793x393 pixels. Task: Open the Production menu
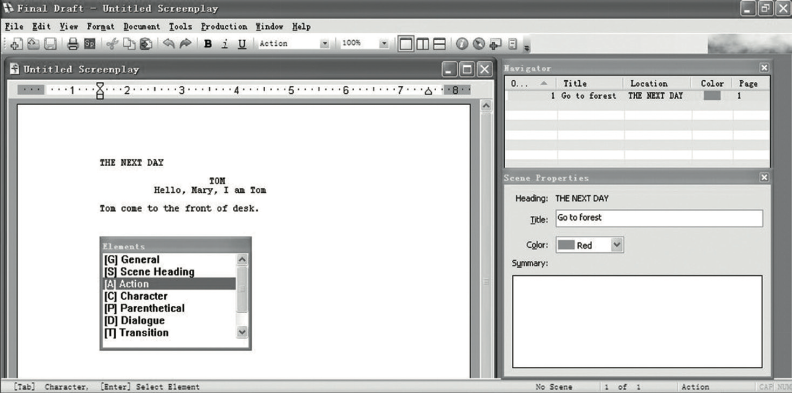[224, 26]
